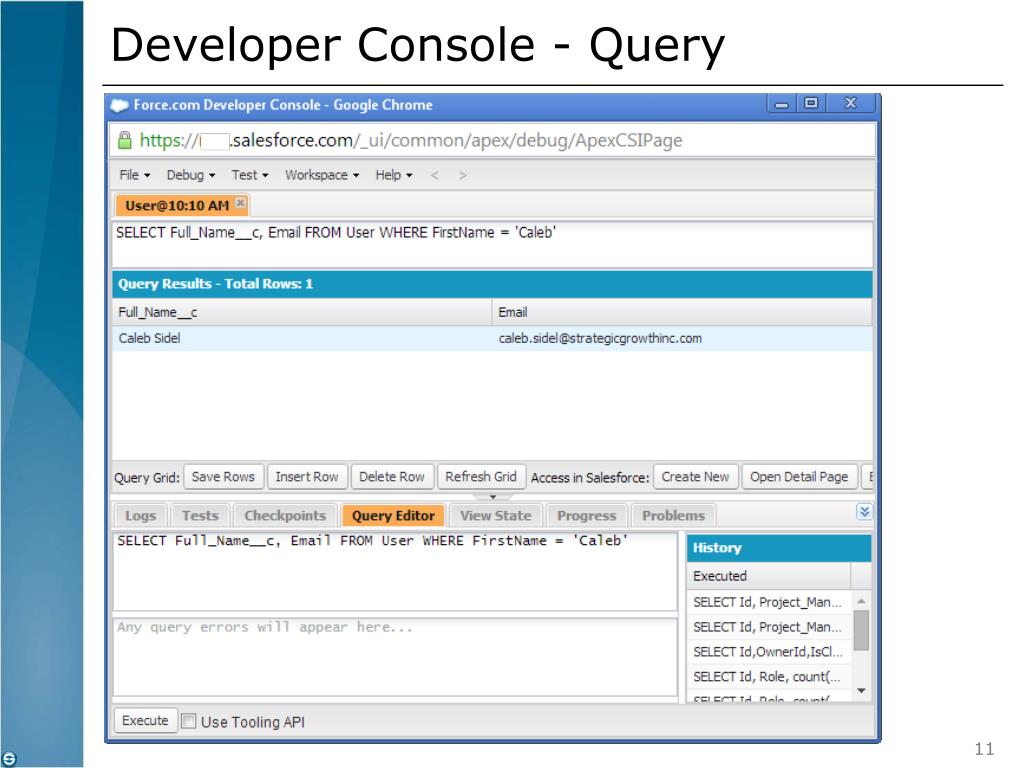Close the User@10:10 AM tab
Screen dimensions: 1024x768
[240, 203]
